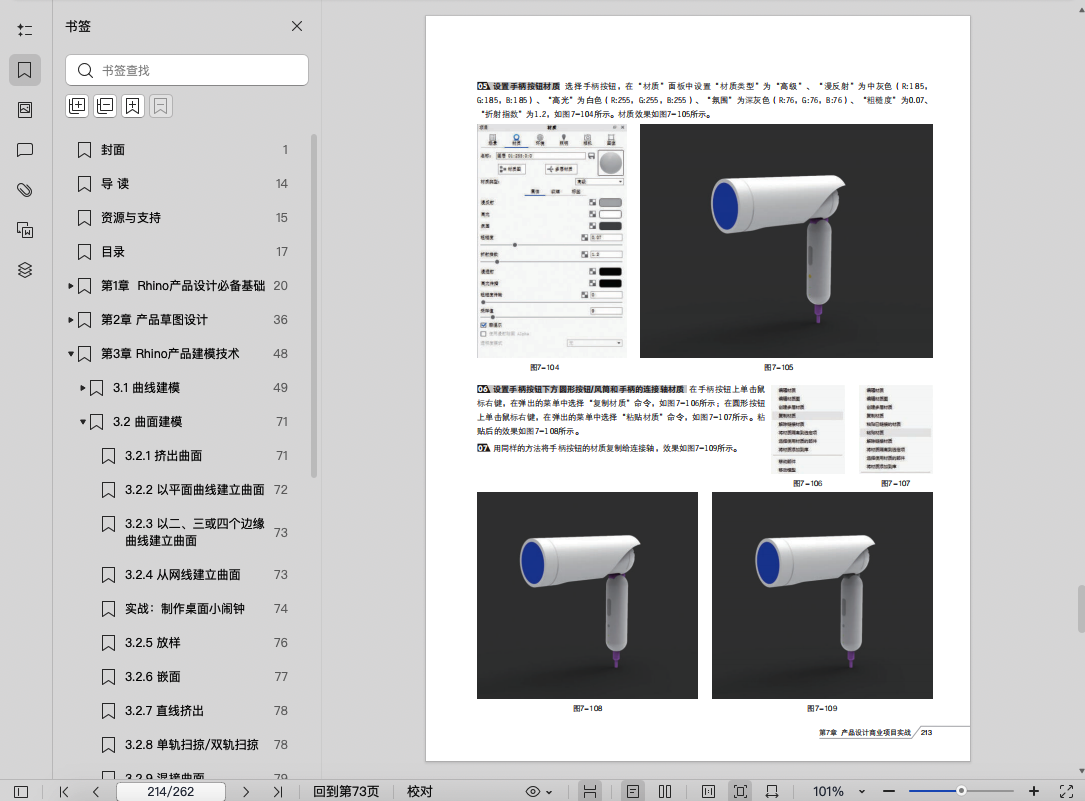
Task: Click the bookmark list scrollbar
Action: tap(313, 306)
